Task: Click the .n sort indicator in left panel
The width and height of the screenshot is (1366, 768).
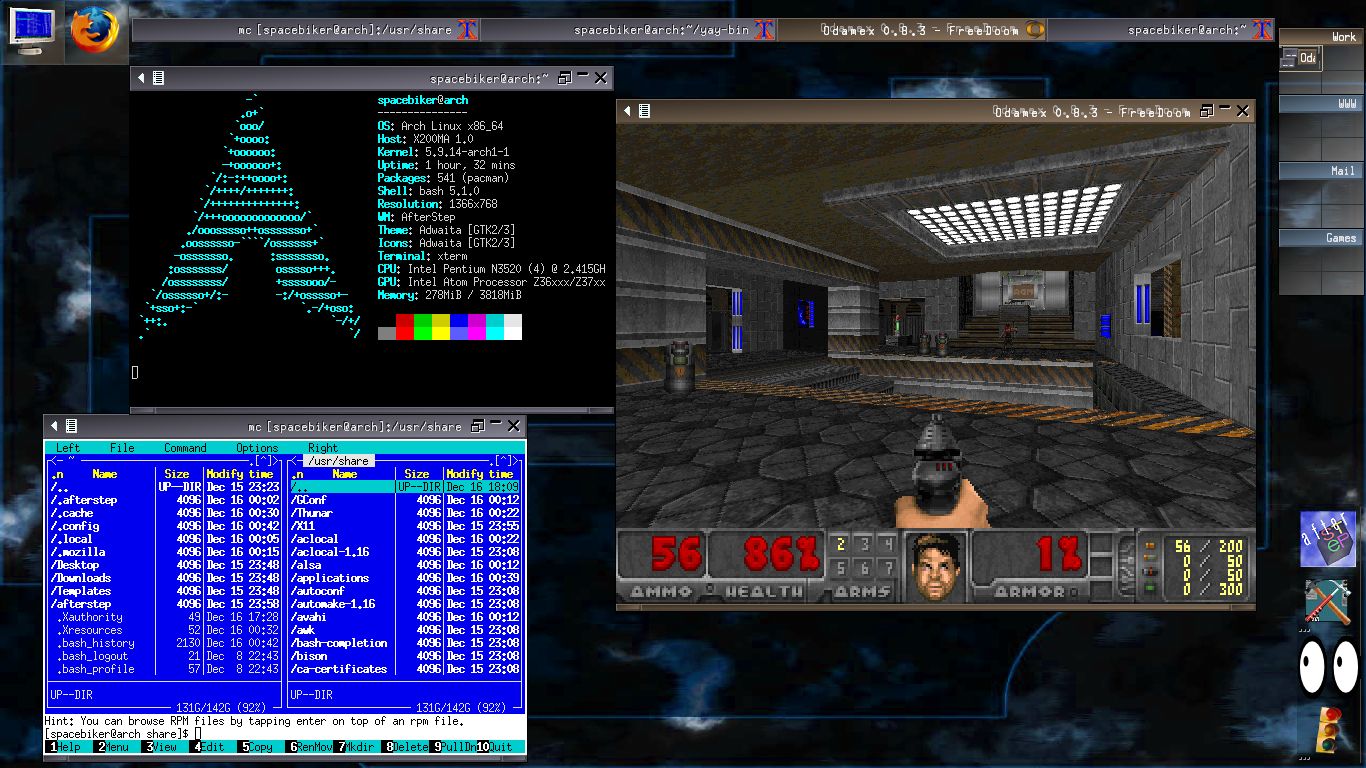Action: (57, 474)
